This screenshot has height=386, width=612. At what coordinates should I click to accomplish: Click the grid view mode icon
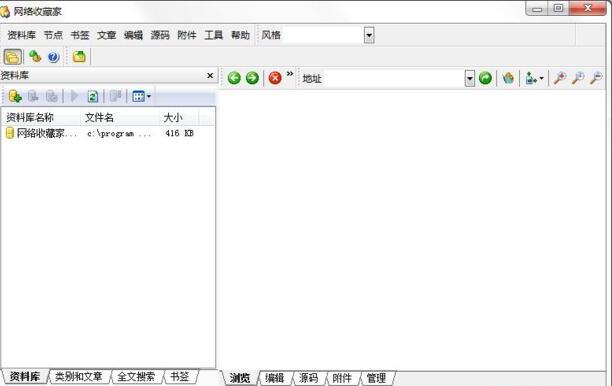click(x=138, y=96)
